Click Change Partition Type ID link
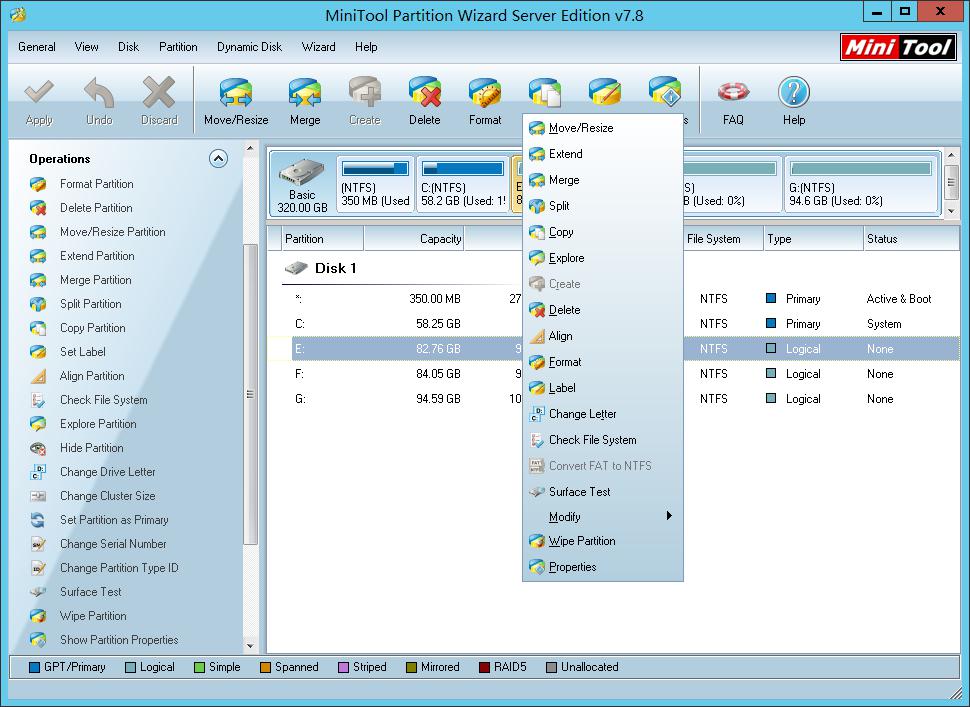 point(119,568)
